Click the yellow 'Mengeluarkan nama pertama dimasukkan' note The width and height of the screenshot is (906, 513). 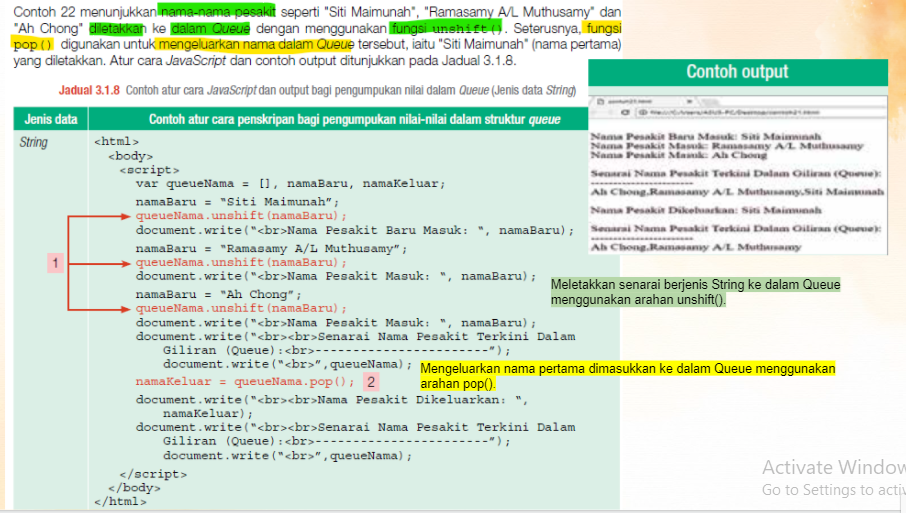pyautogui.click(x=627, y=376)
